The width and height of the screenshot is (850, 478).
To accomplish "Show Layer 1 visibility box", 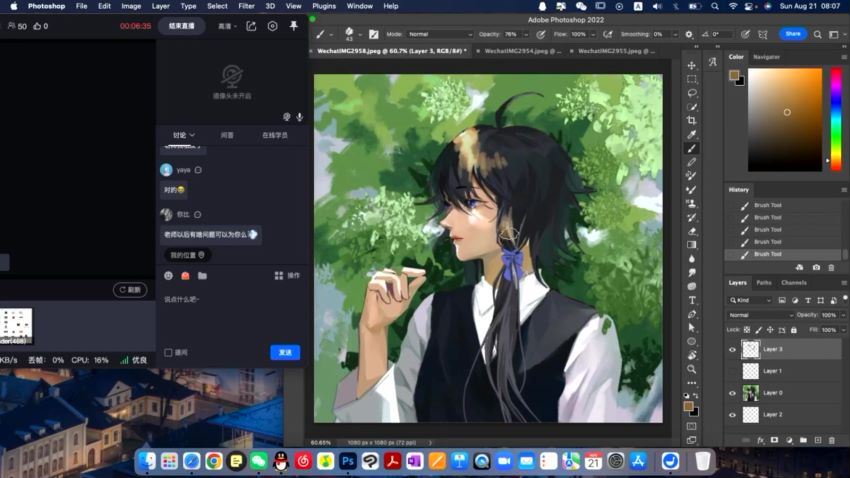I will (732, 371).
